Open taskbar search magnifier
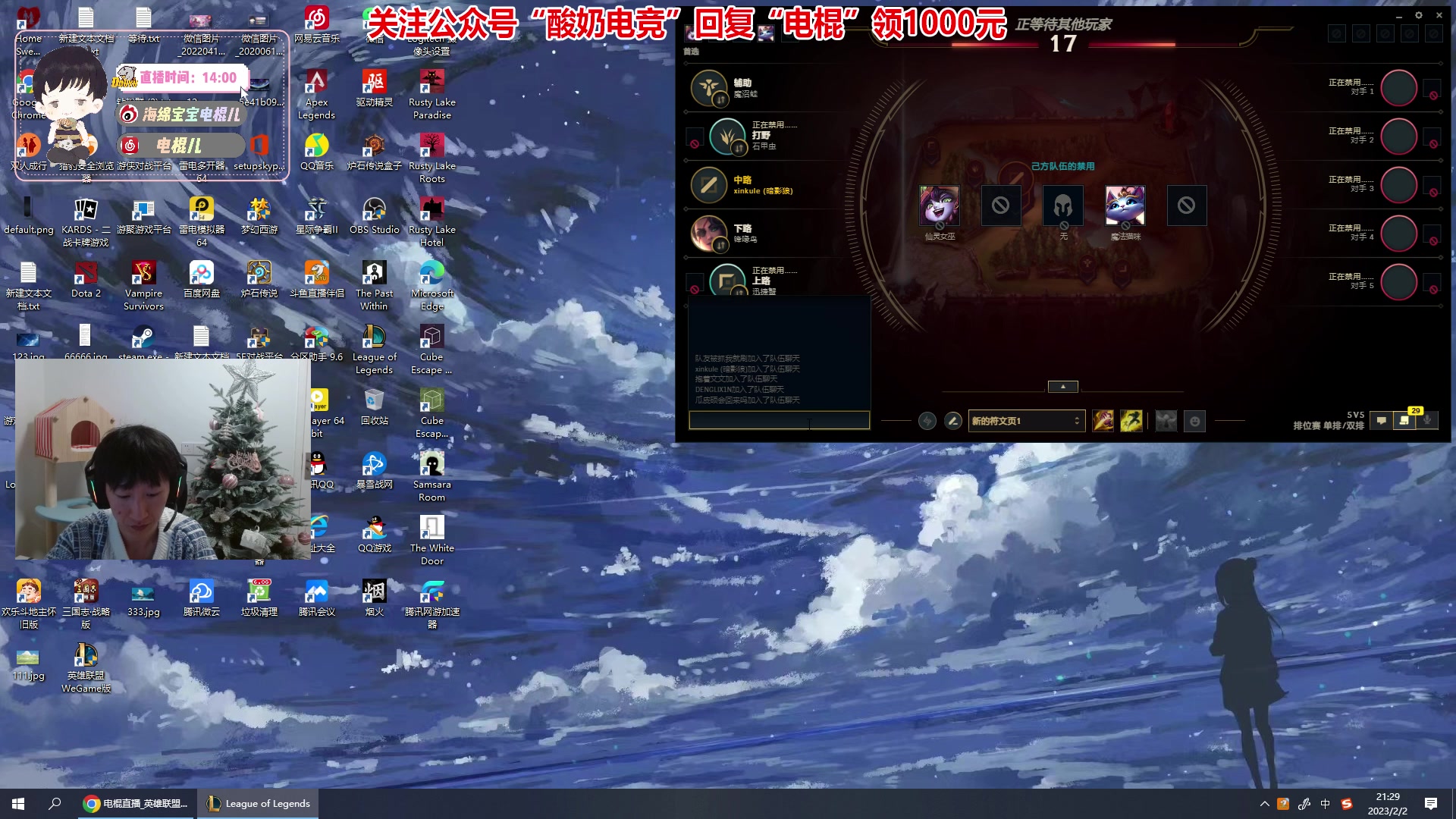This screenshot has width=1456, height=819. click(55, 804)
